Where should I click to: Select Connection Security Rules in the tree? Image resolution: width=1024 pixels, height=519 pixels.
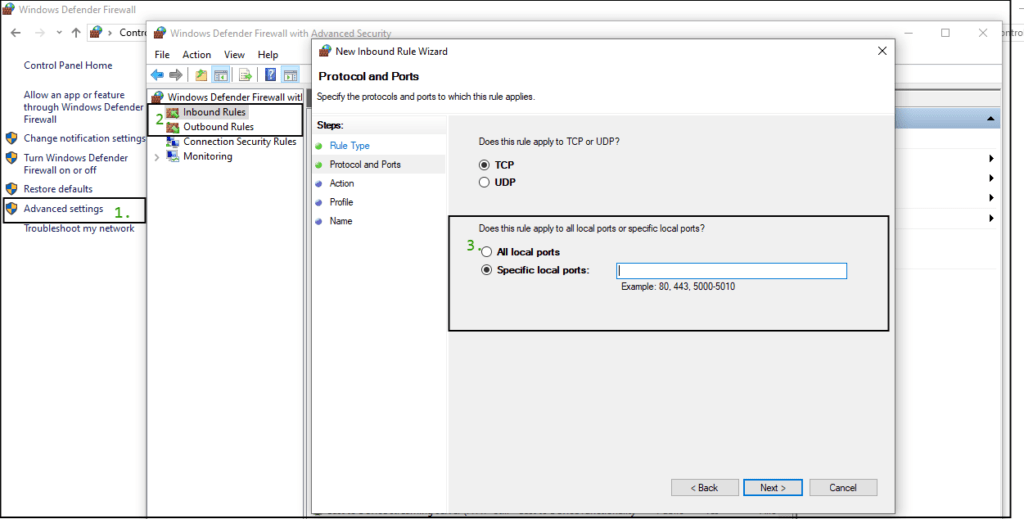pyautogui.click(x=240, y=142)
